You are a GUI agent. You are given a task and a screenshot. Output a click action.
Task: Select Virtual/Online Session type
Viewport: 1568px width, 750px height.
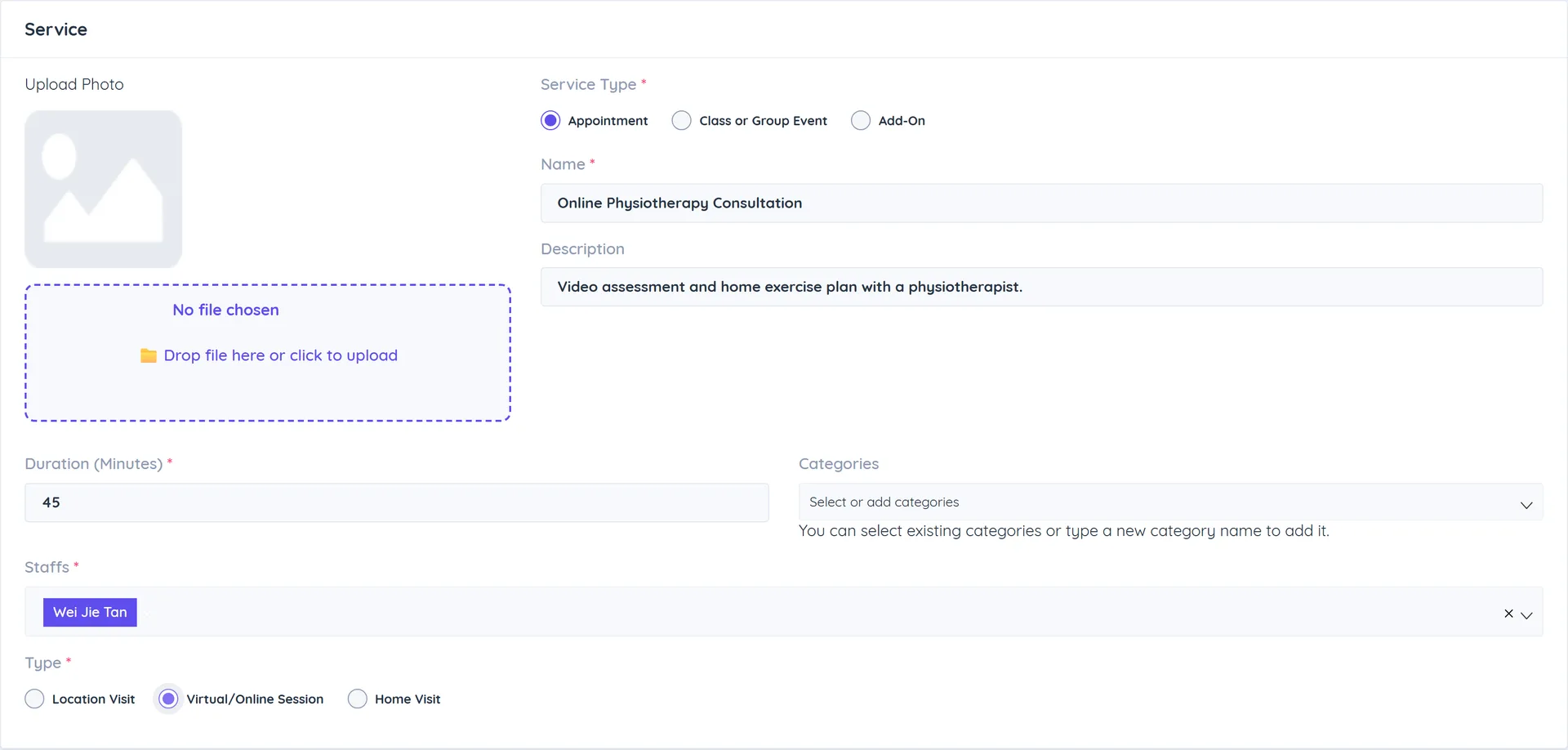coord(168,699)
